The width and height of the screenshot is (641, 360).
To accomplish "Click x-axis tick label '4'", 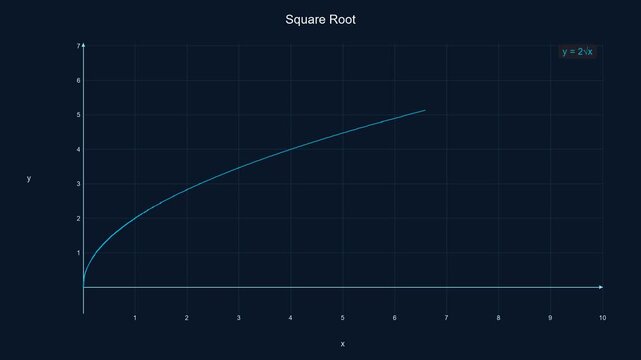I will pos(291,318).
